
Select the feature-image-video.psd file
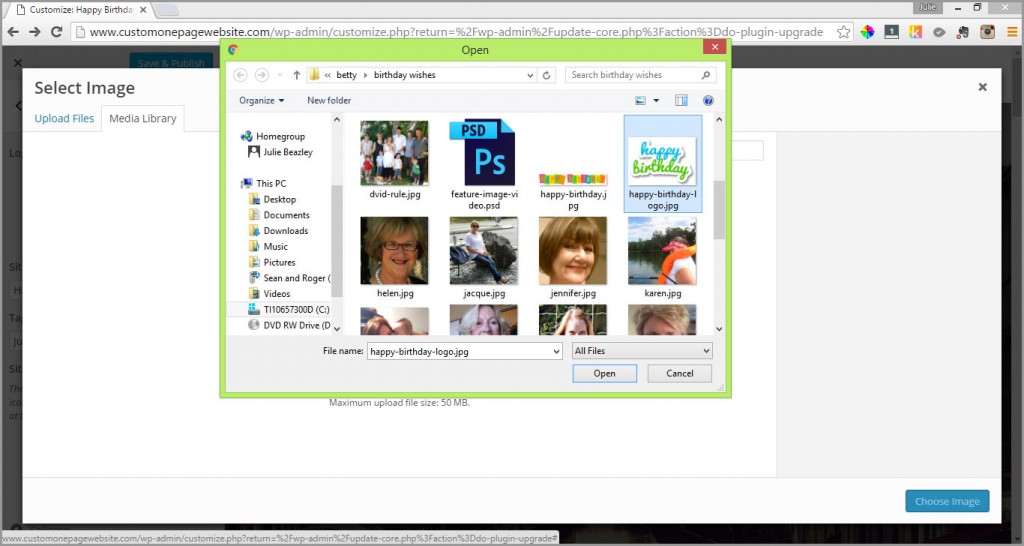(484, 165)
